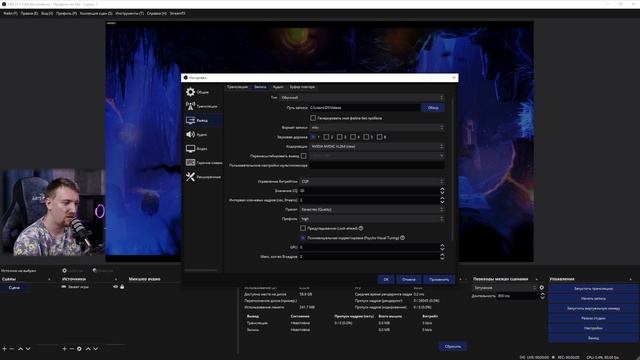This screenshot has height=360, width=640.
Task: Move the source down in Sources list
Action: 96,349
